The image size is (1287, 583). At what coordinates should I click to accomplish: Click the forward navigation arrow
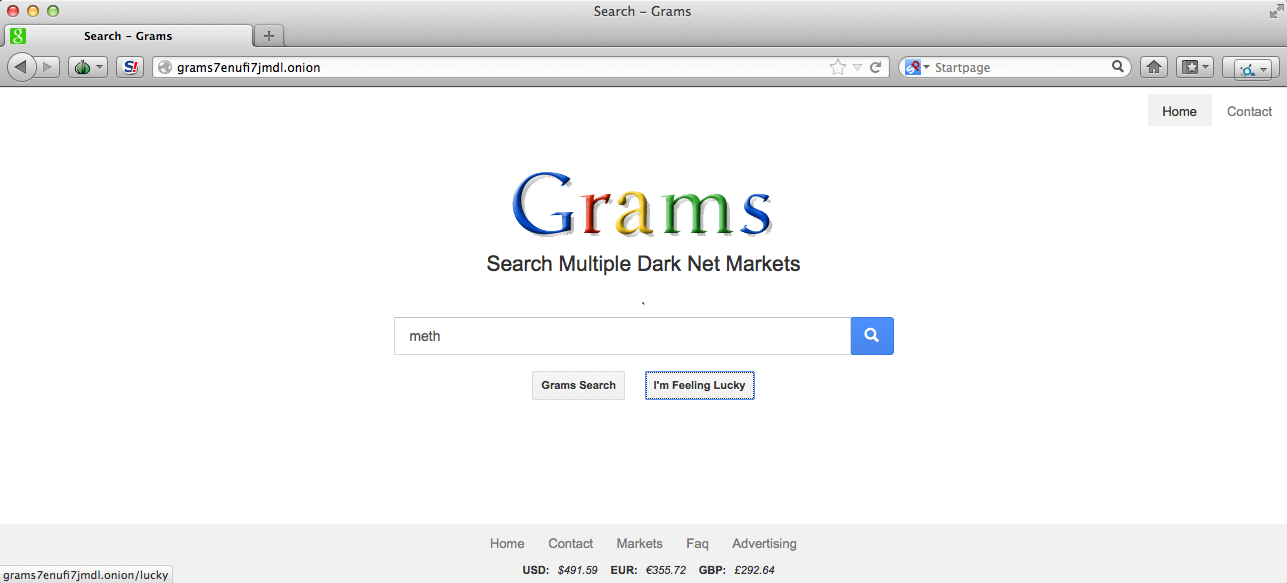click(x=48, y=67)
